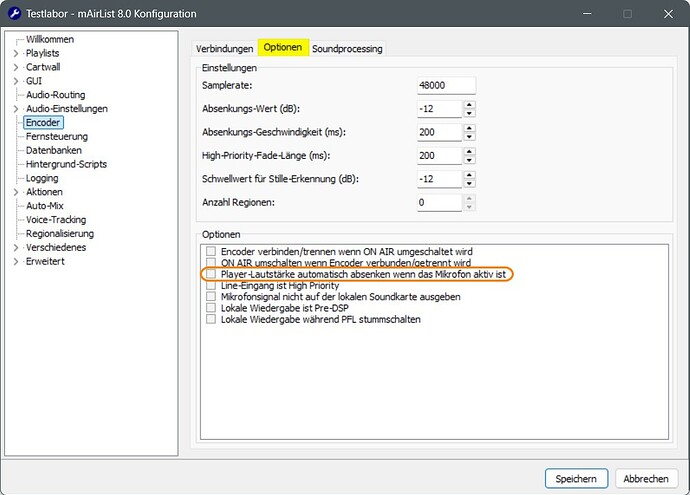This screenshot has height=495, width=690.
Task: Click the mAirList wrench icon in title bar
Action: (x=14, y=13)
